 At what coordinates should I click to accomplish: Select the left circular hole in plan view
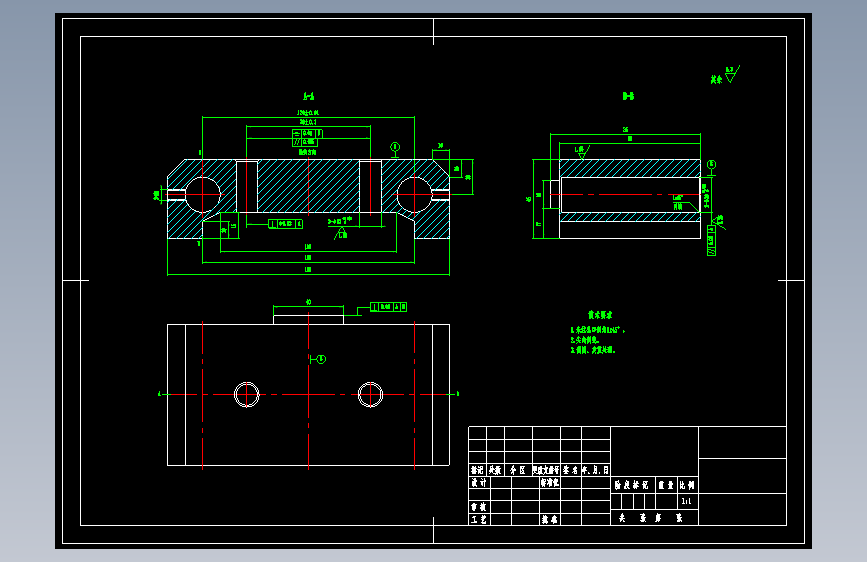[247, 394]
